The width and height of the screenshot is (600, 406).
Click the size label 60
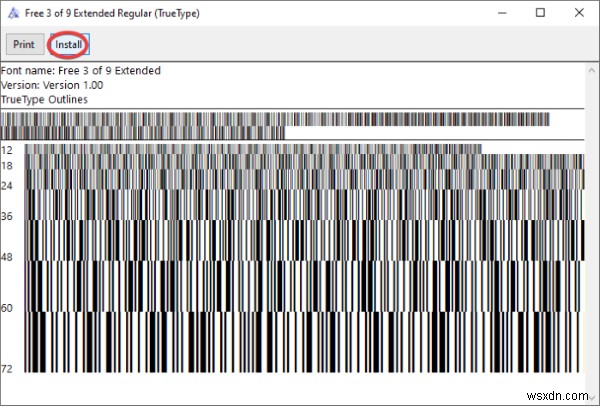pyautogui.click(x=7, y=308)
